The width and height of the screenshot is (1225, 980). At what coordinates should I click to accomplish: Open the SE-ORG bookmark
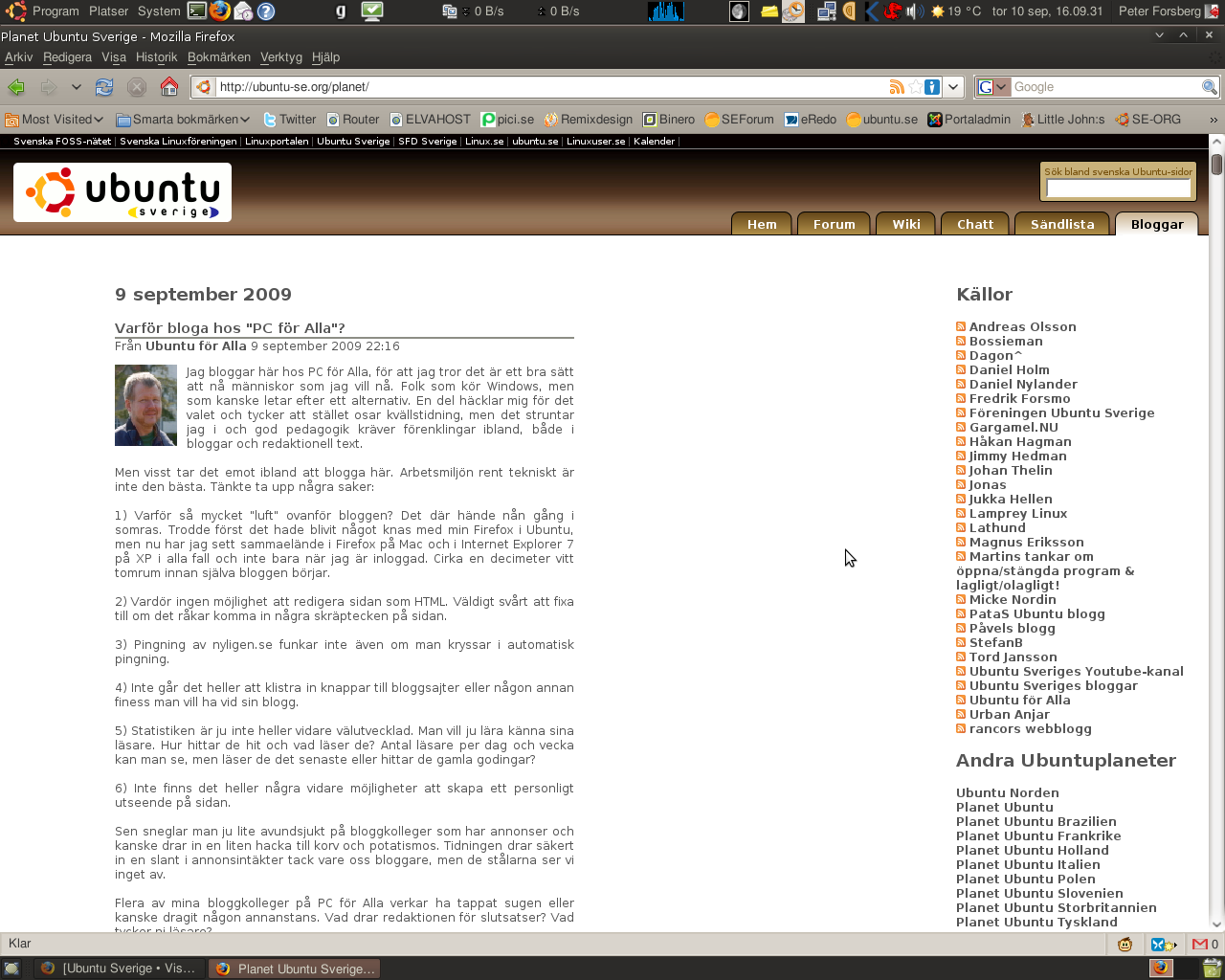tap(1148, 120)
